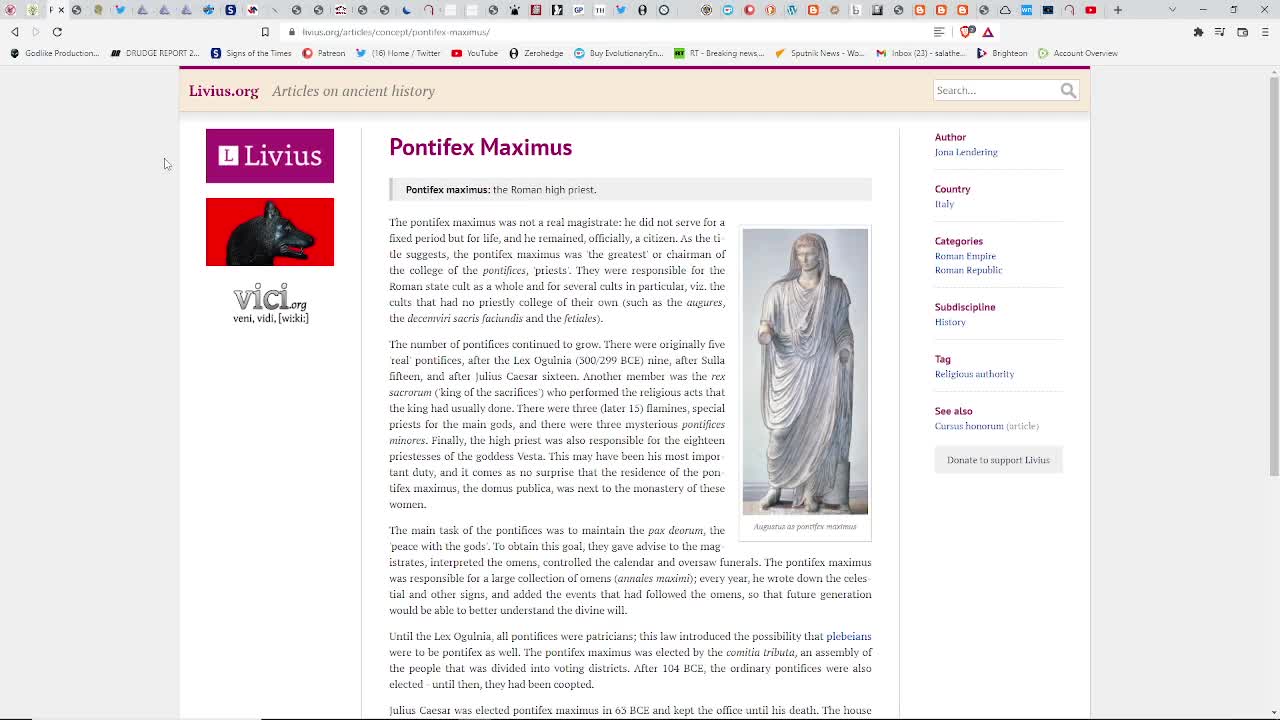The width and height of the screenshot is (1280, 720).
Task: Open the Roman Empire category link
Action: point(965,256)
